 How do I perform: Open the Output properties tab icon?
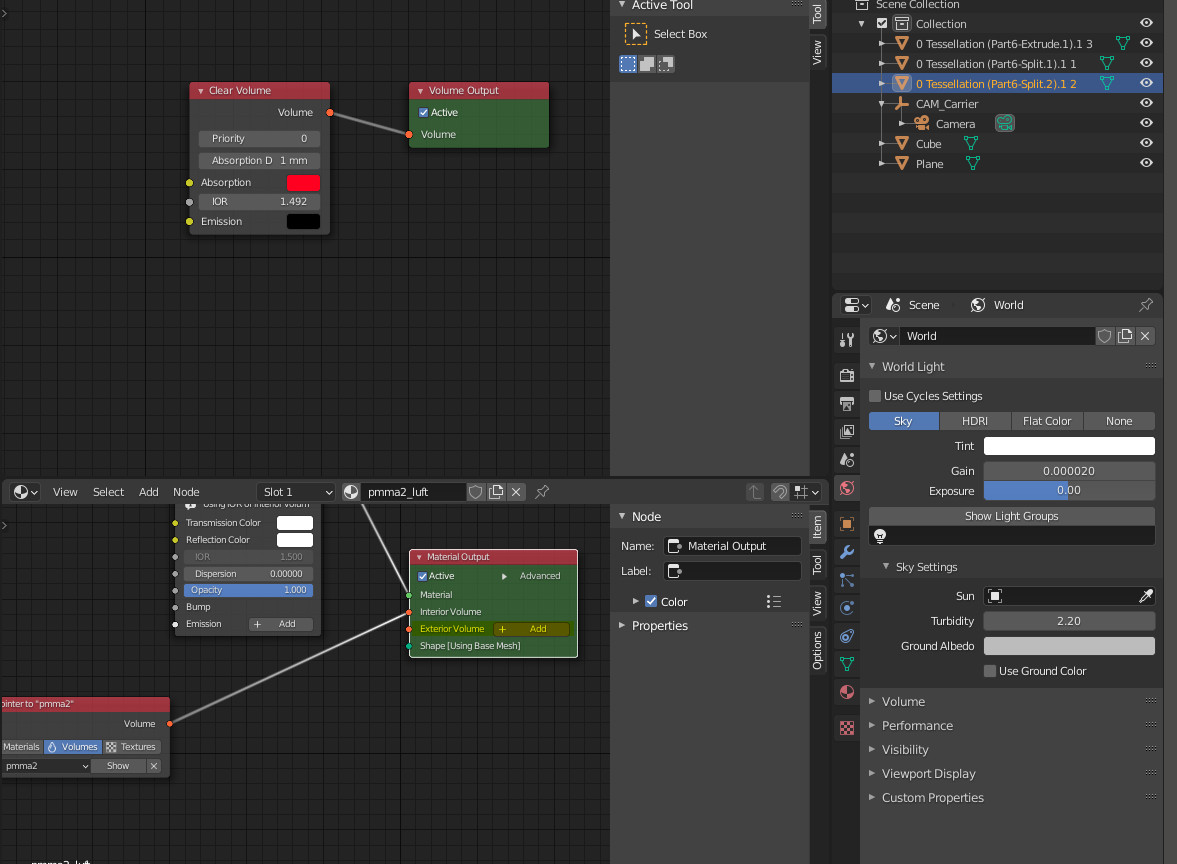click(x=847, y=404)
